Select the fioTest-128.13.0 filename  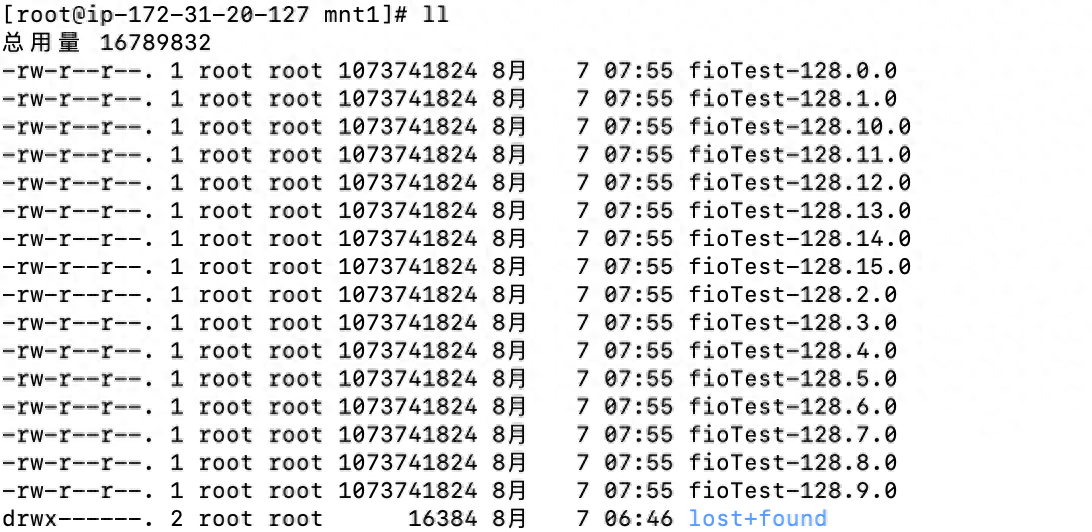[x=799, y=211]
